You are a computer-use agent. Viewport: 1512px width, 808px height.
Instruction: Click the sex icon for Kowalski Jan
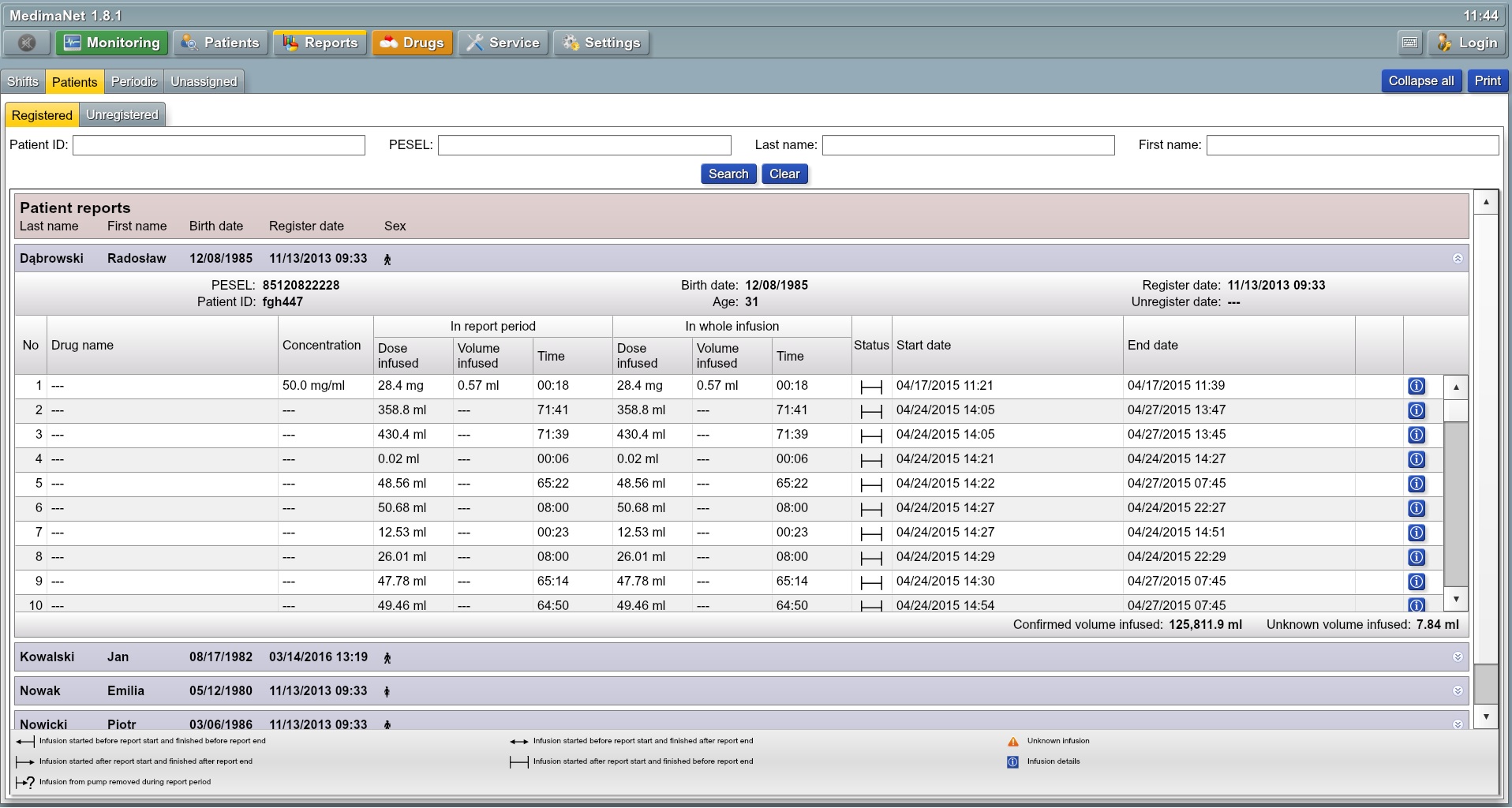(387, 658)
